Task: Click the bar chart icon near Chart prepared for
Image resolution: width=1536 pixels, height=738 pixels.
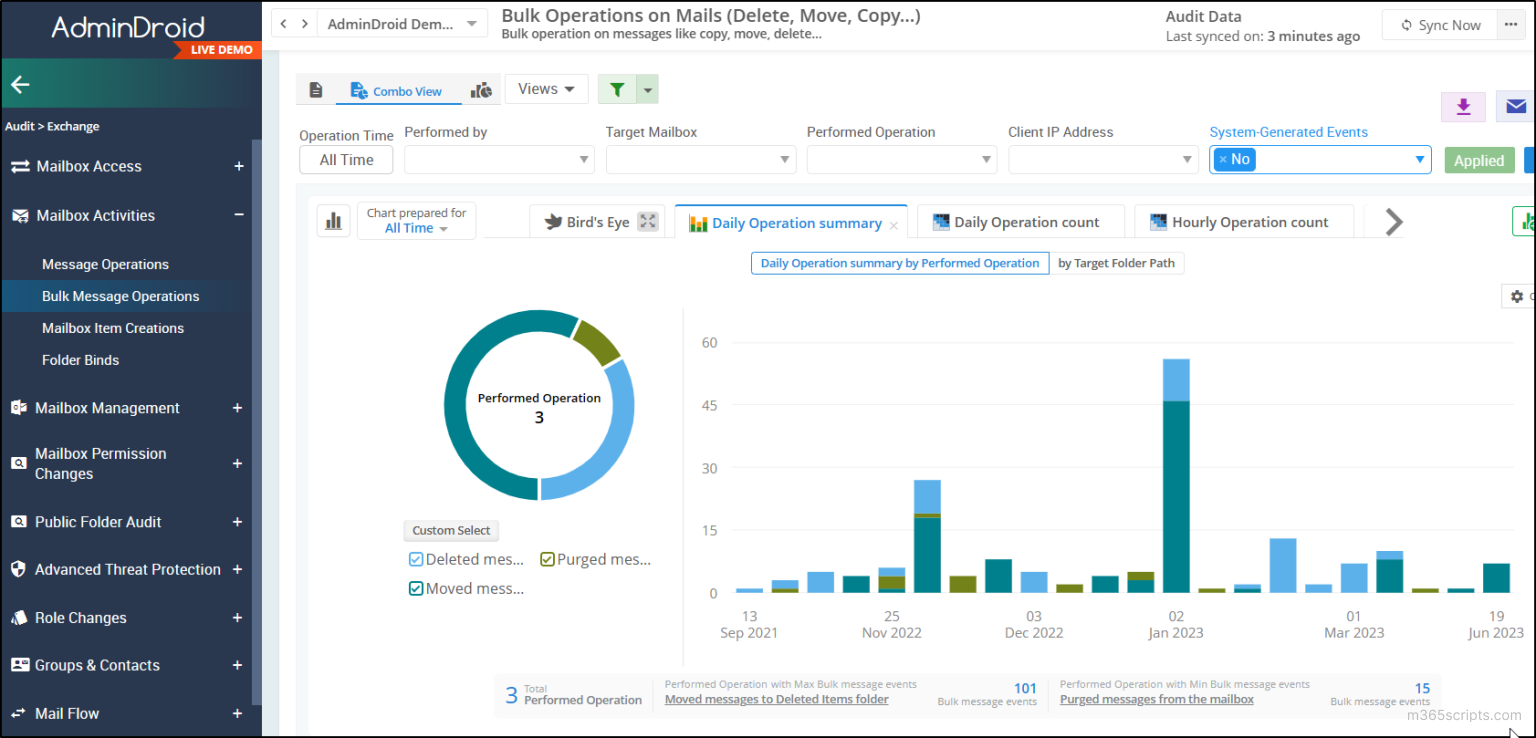Action: point(334,220)
